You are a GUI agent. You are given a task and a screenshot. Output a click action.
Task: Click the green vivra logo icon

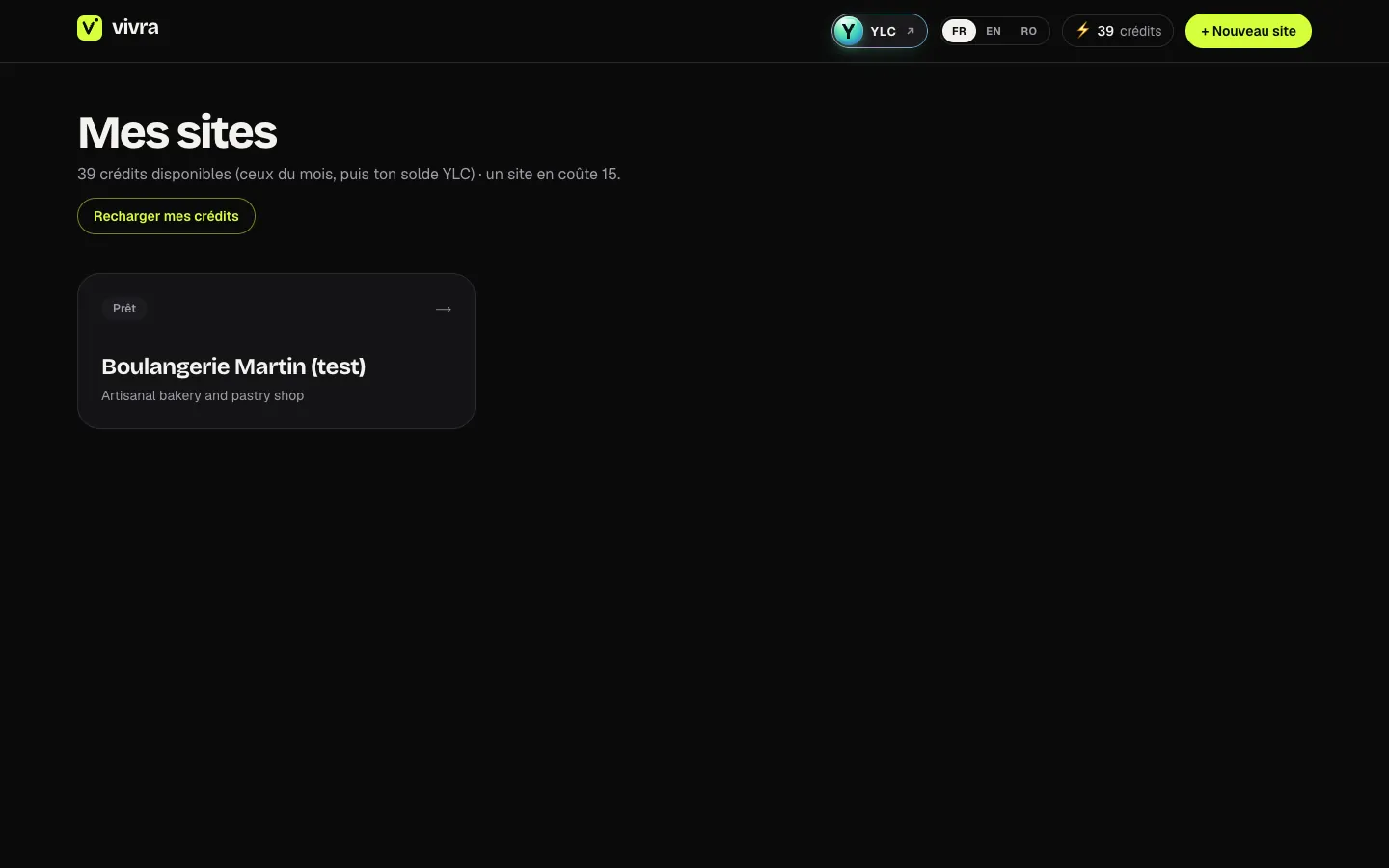click(90, 28)
